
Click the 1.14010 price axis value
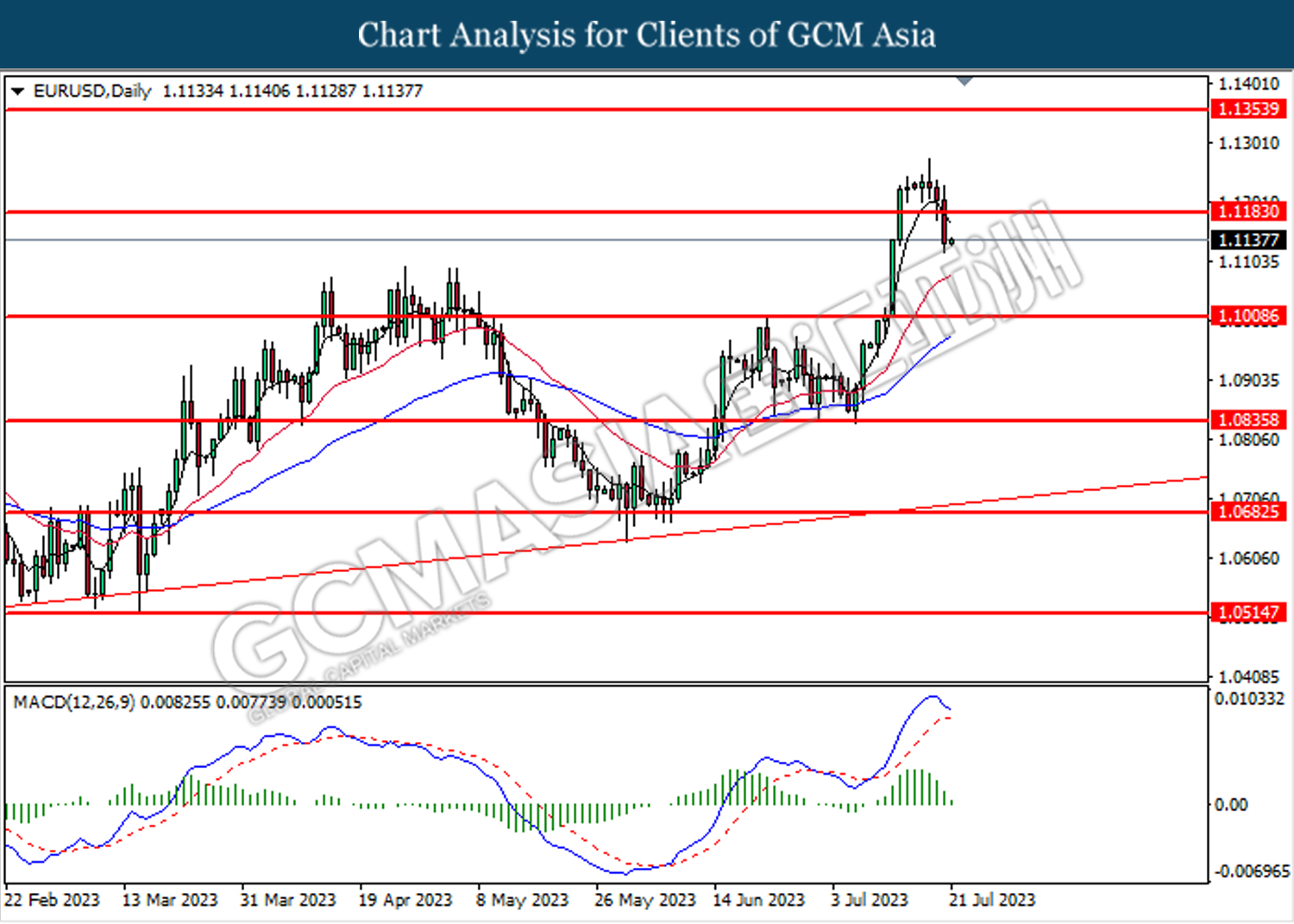(x=1248, y=84)
